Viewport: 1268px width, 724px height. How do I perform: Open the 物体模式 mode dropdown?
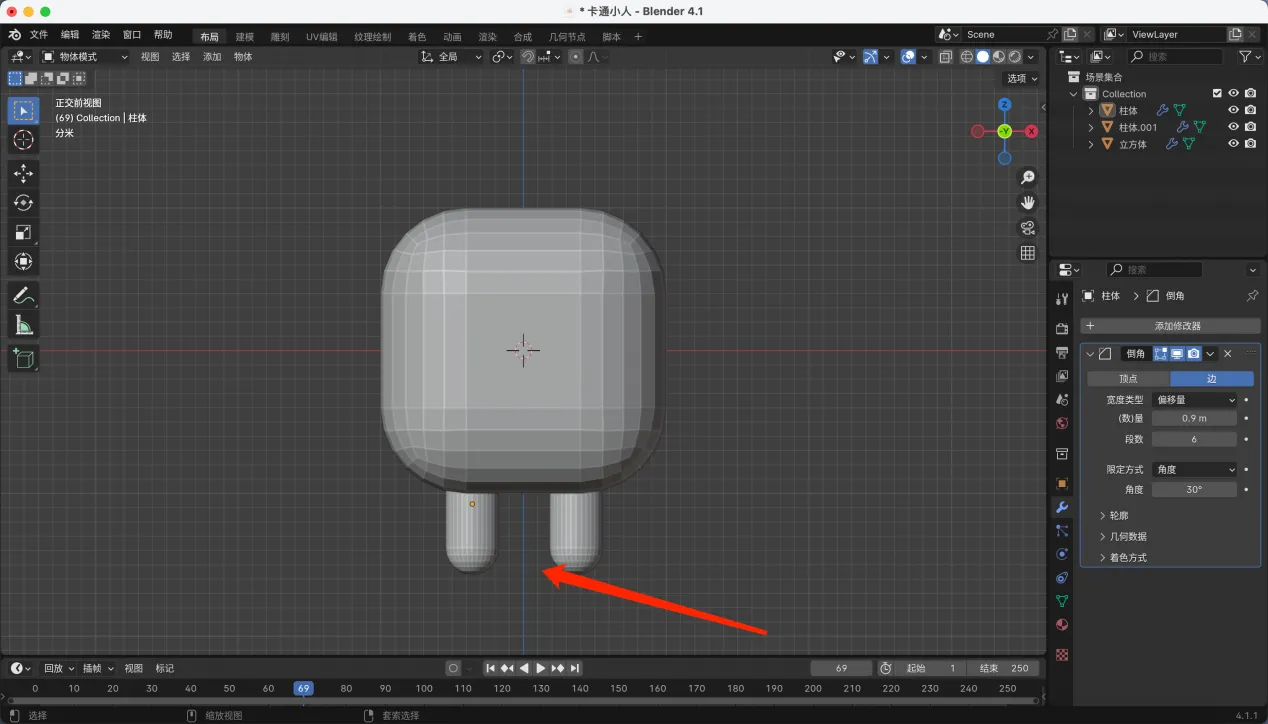pos(85,57)
